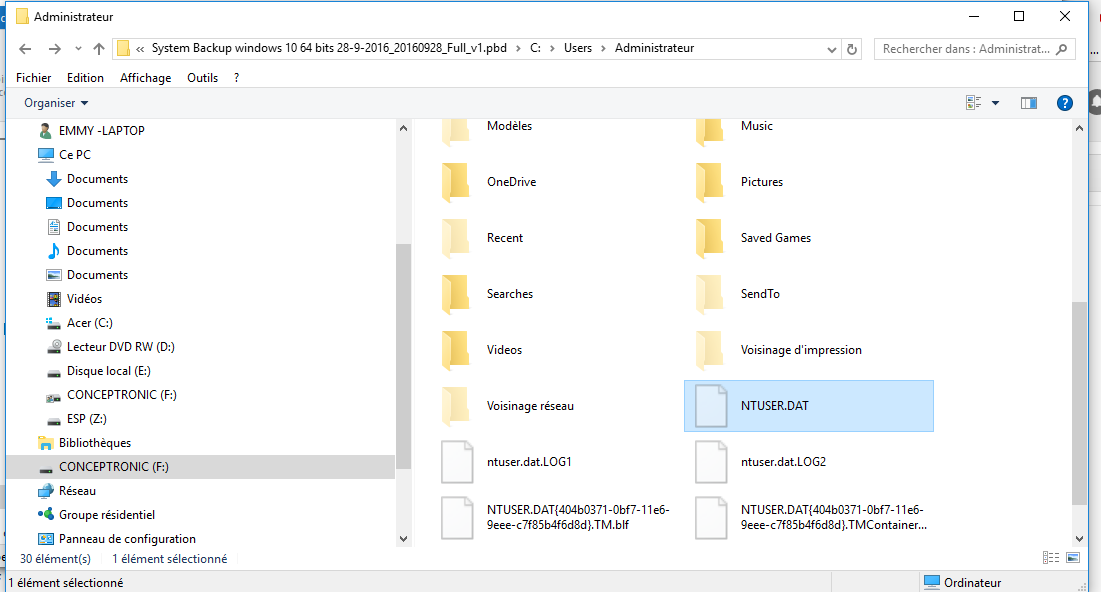Open view options dropdown arrow
The image size is (1101, 592).
(x=995, y=103)
